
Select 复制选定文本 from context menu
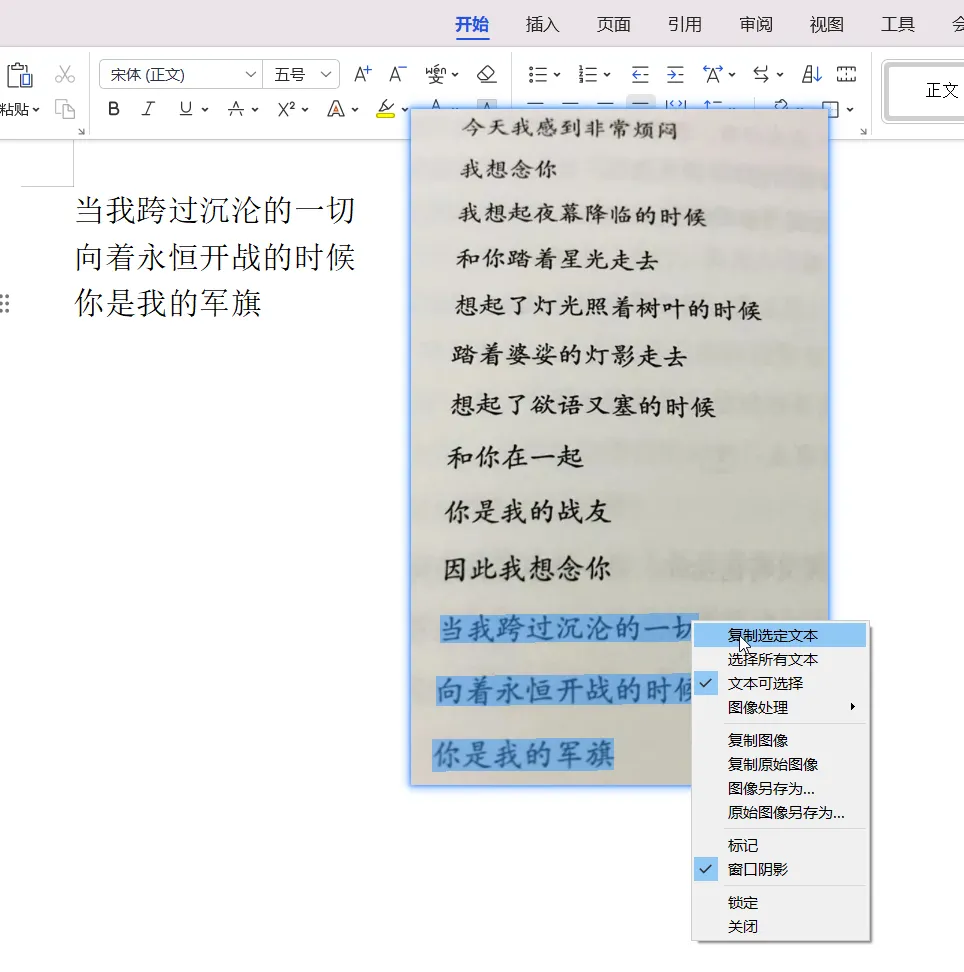pyautogui.click(x=772, y=635)
